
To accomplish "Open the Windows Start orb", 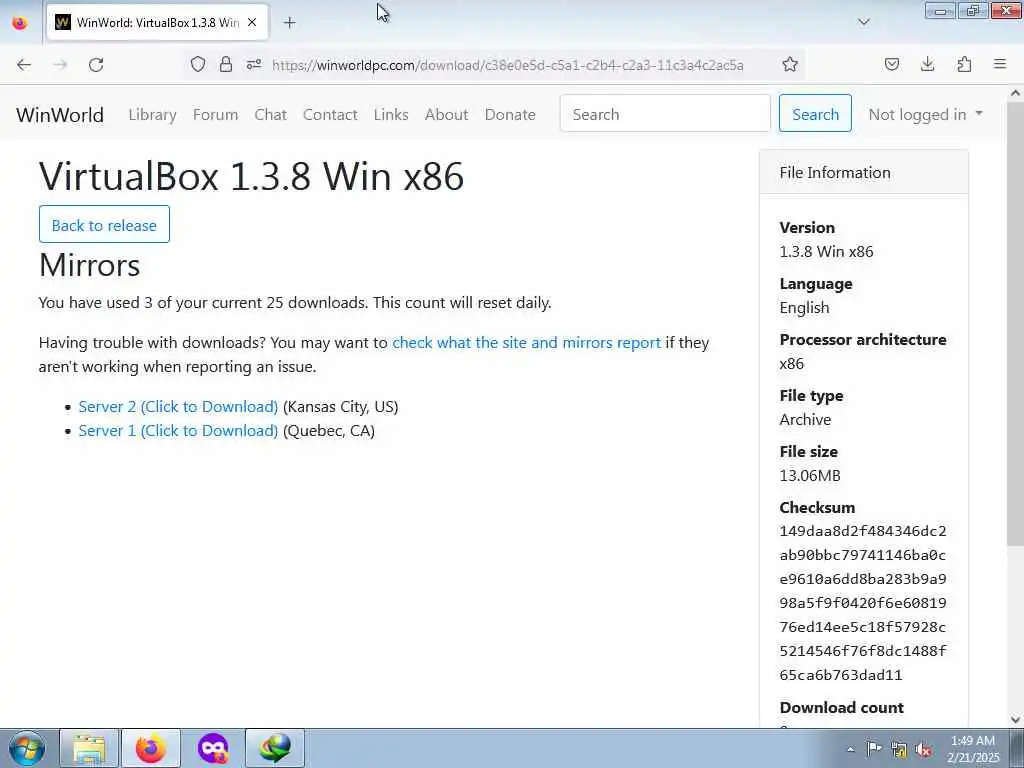I will (27, 748).
